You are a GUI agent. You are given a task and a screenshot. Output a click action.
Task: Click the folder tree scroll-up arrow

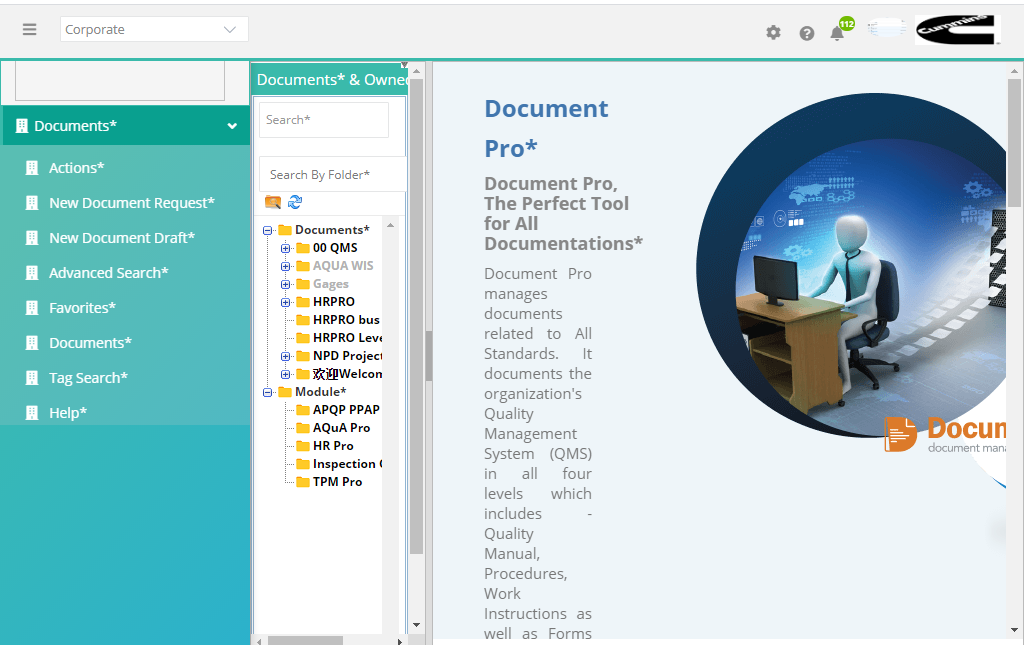tap(391, 225)
